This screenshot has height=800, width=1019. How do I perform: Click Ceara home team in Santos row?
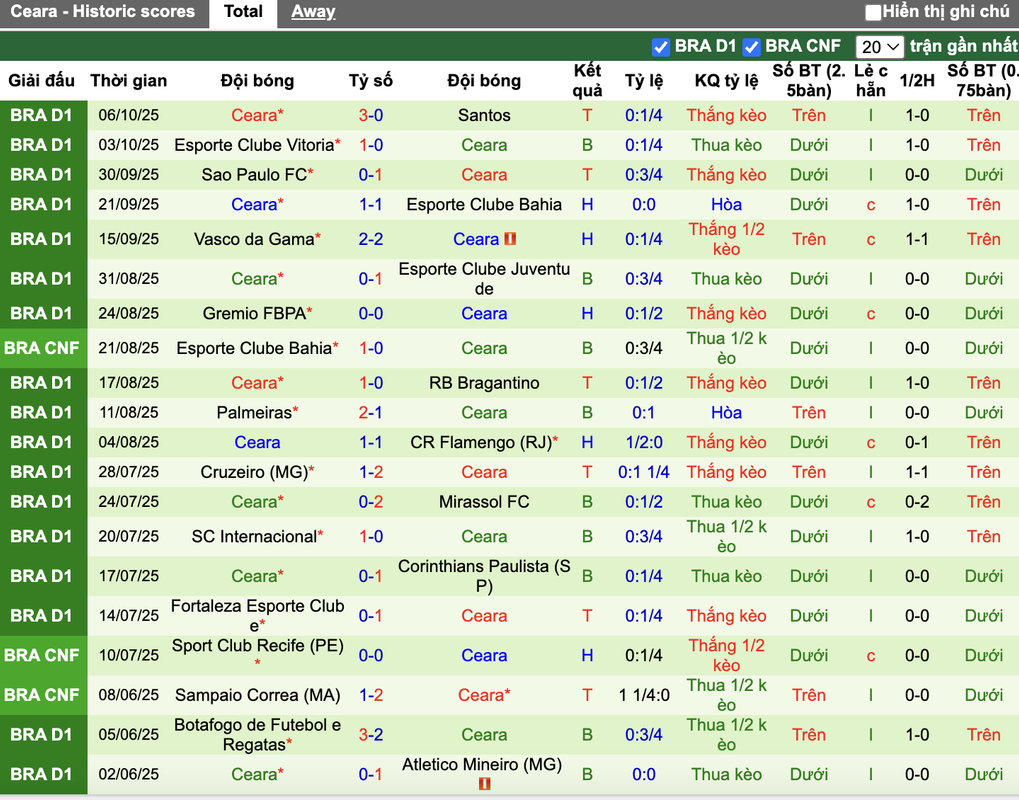254,115
